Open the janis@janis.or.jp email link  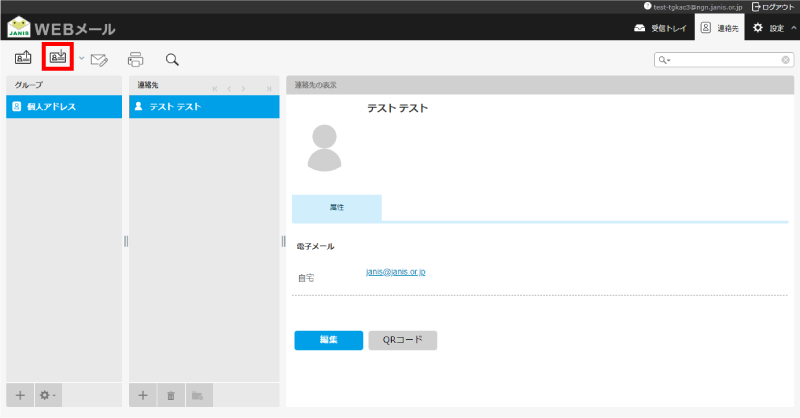[x=395, y=272]
